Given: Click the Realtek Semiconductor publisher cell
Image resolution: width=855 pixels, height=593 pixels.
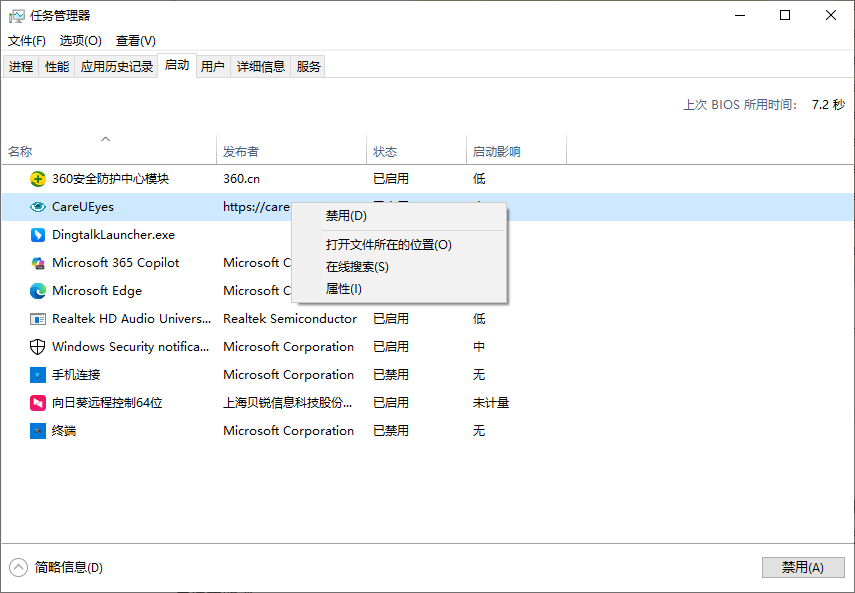Looking at the screenshot, I should (x=290, y=319).
